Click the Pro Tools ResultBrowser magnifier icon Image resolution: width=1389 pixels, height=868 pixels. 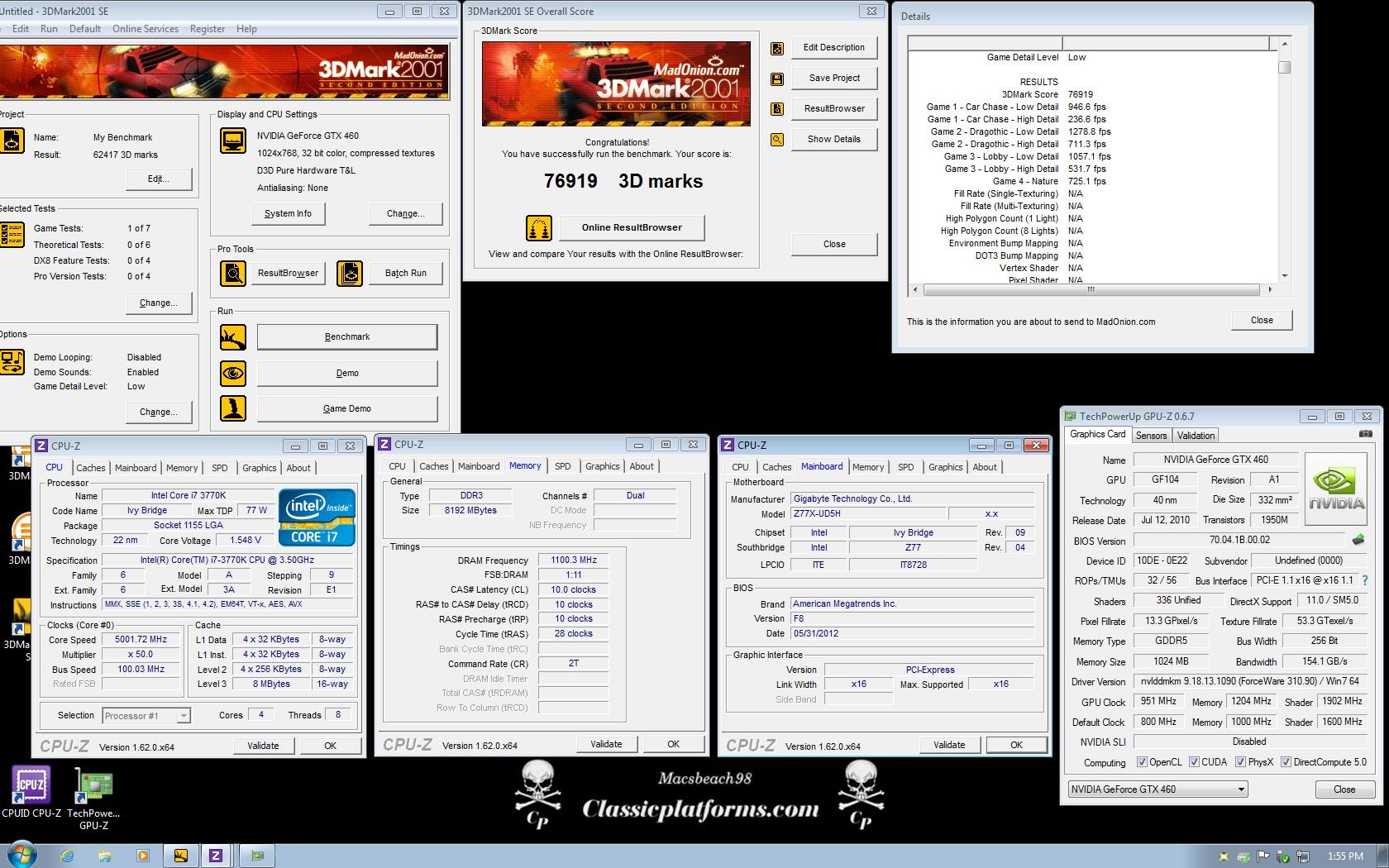coord(233,273)
